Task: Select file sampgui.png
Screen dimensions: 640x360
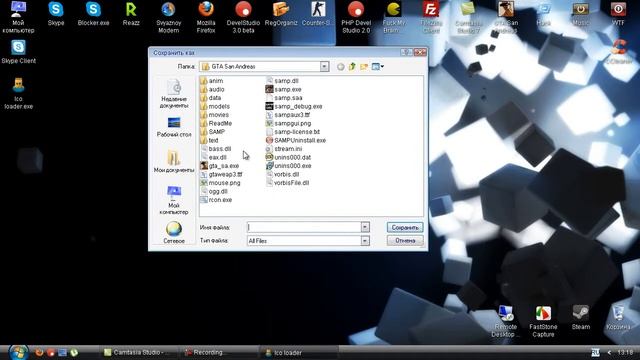Action: 289,123
